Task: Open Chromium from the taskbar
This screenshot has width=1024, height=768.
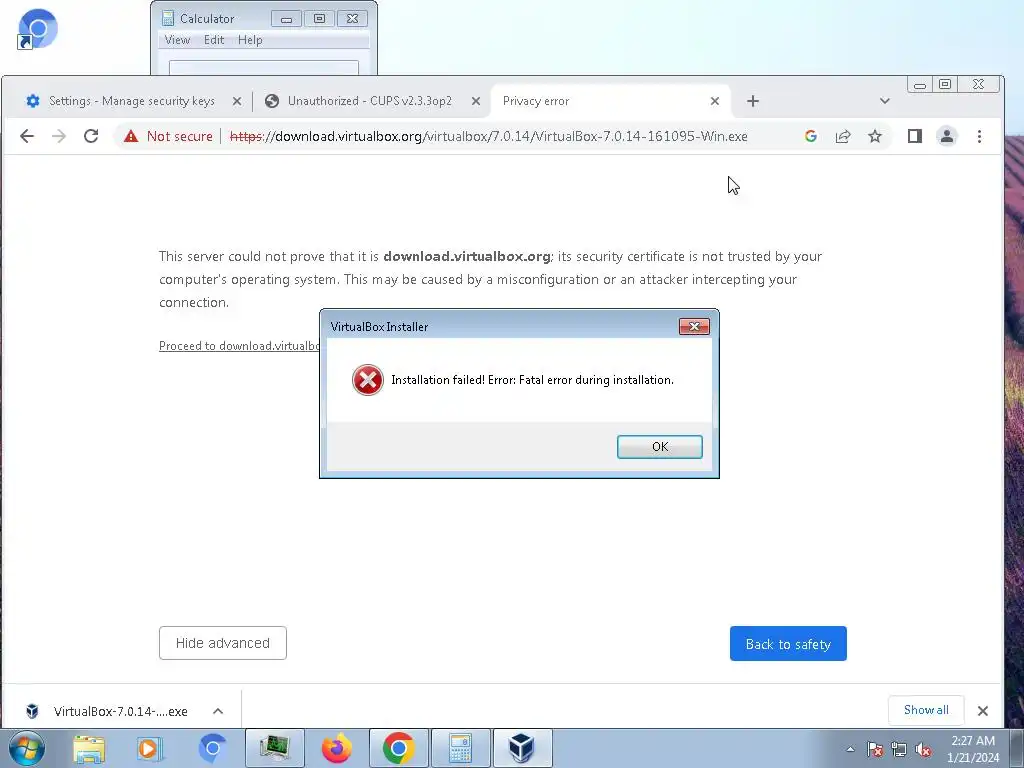Action: [x=212, y=749]
